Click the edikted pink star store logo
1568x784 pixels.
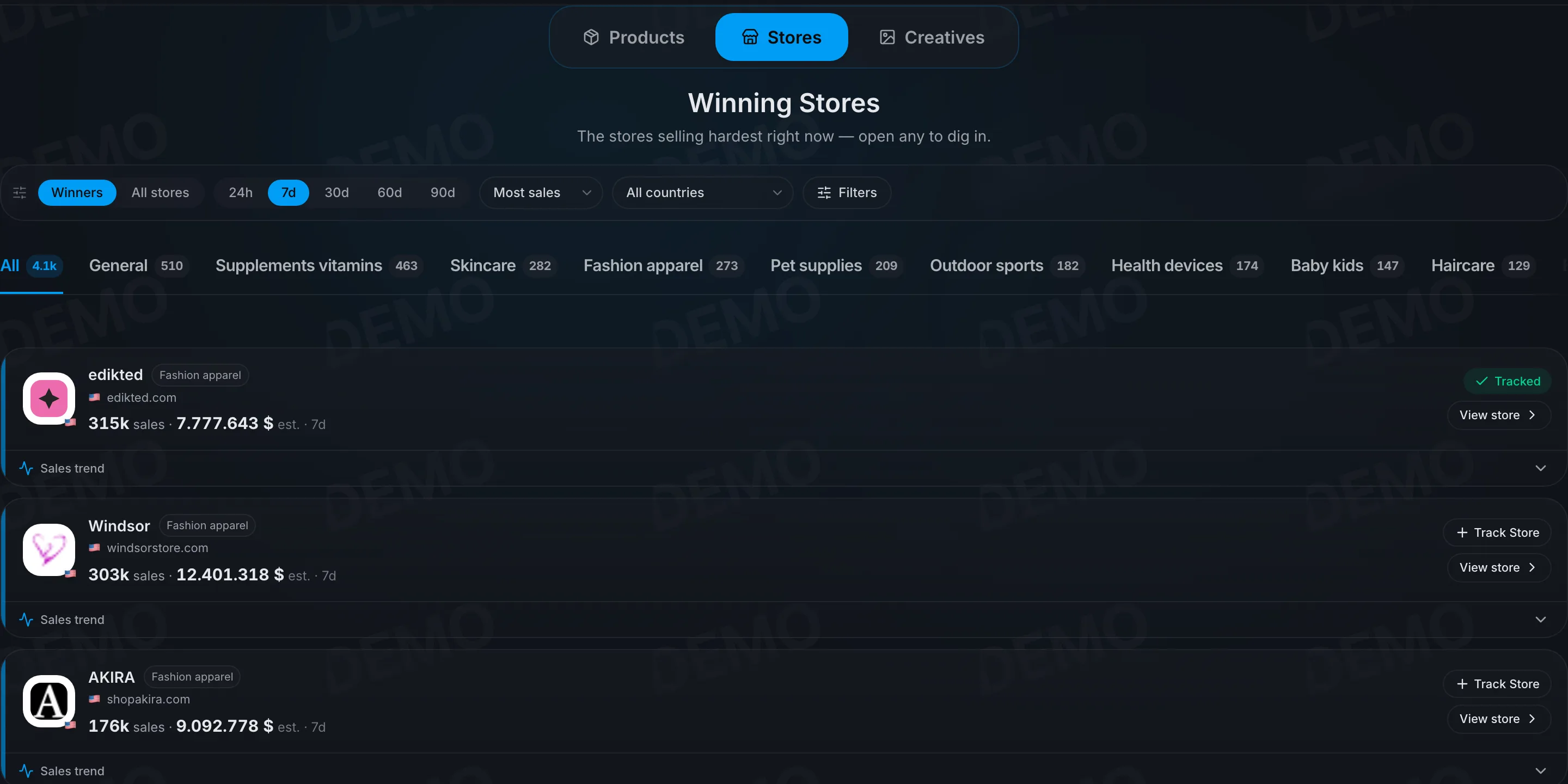pos(48,398)
